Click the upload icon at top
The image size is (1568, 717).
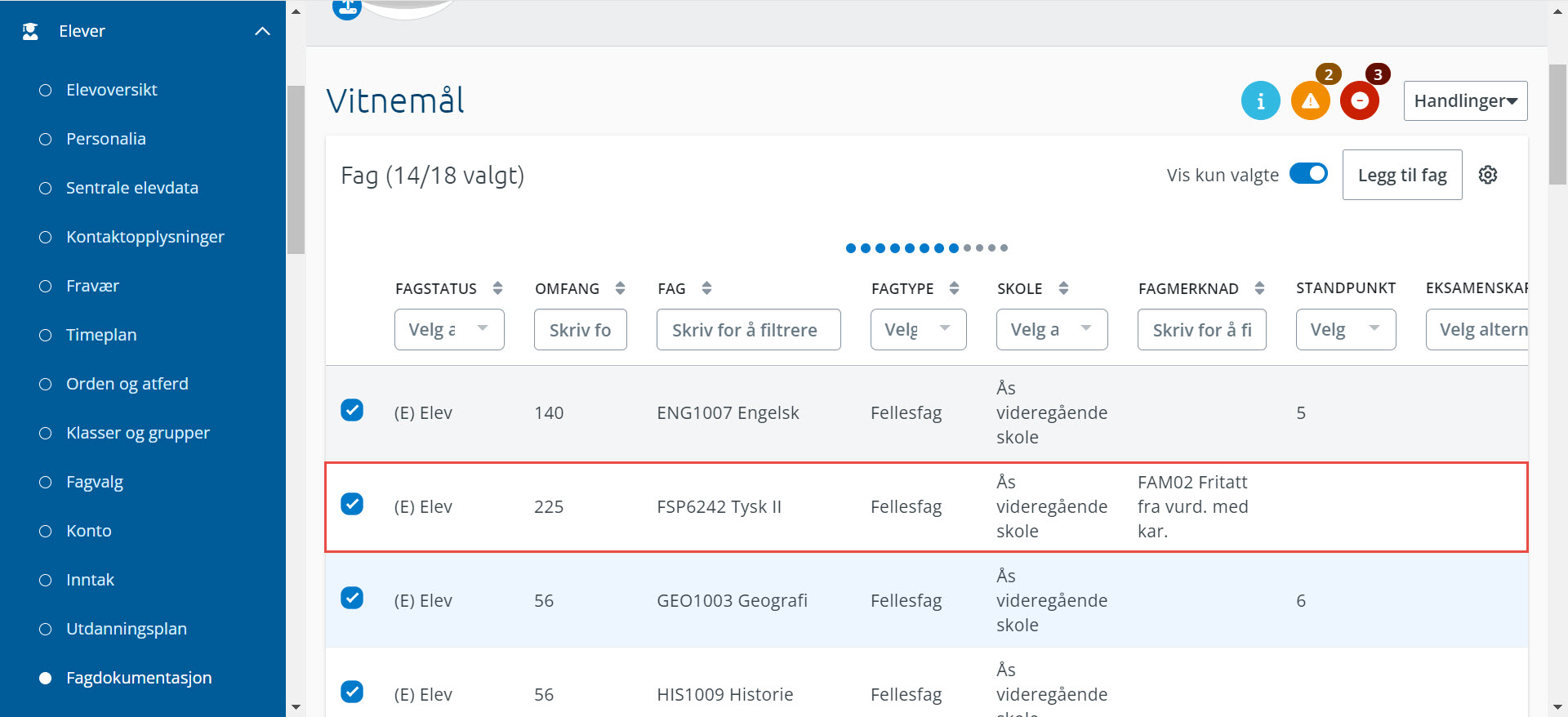347,8
